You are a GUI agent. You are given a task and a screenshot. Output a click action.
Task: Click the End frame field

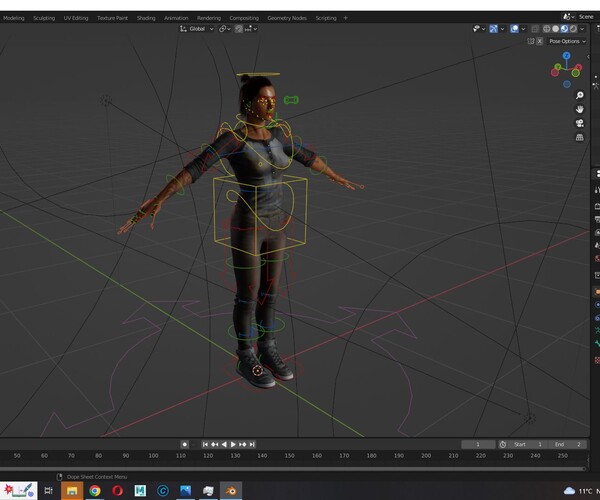click(x=569, y=445)
